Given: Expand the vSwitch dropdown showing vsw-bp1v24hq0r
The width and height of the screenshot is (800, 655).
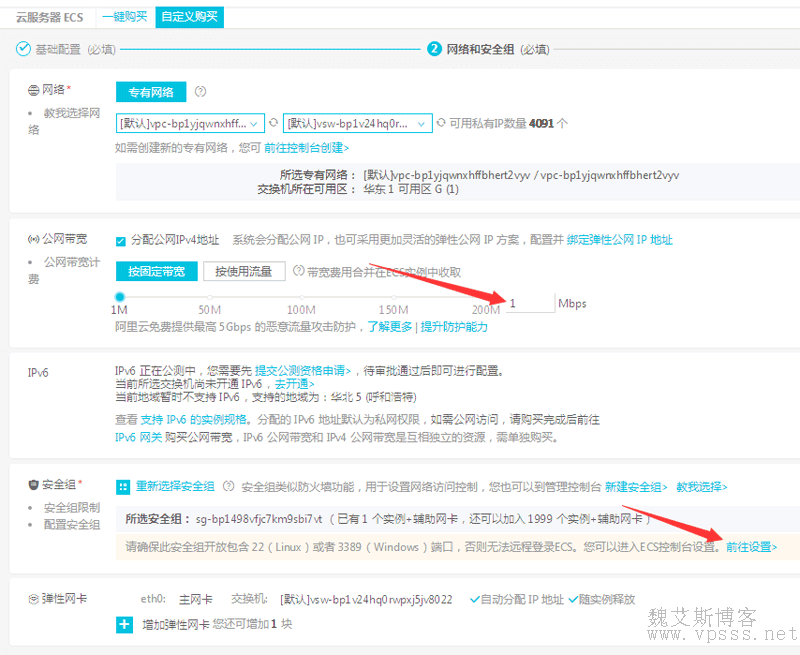Looking at the screenshot, I should (357, 123).
